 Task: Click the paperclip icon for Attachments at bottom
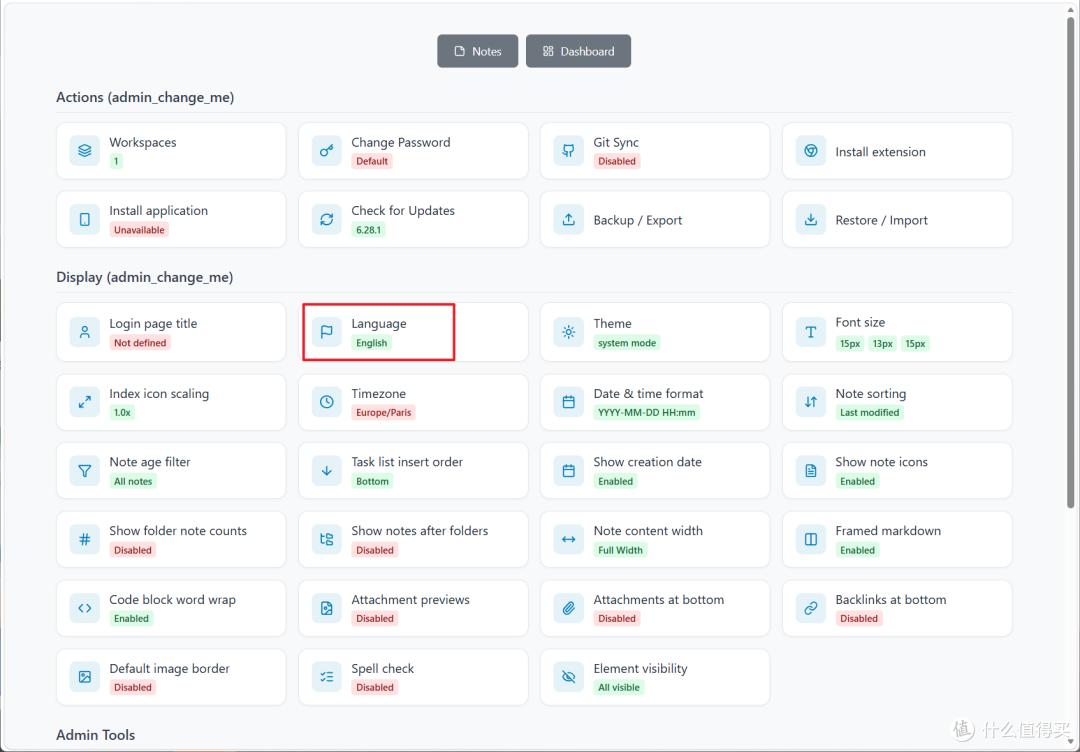pos(568,608)
